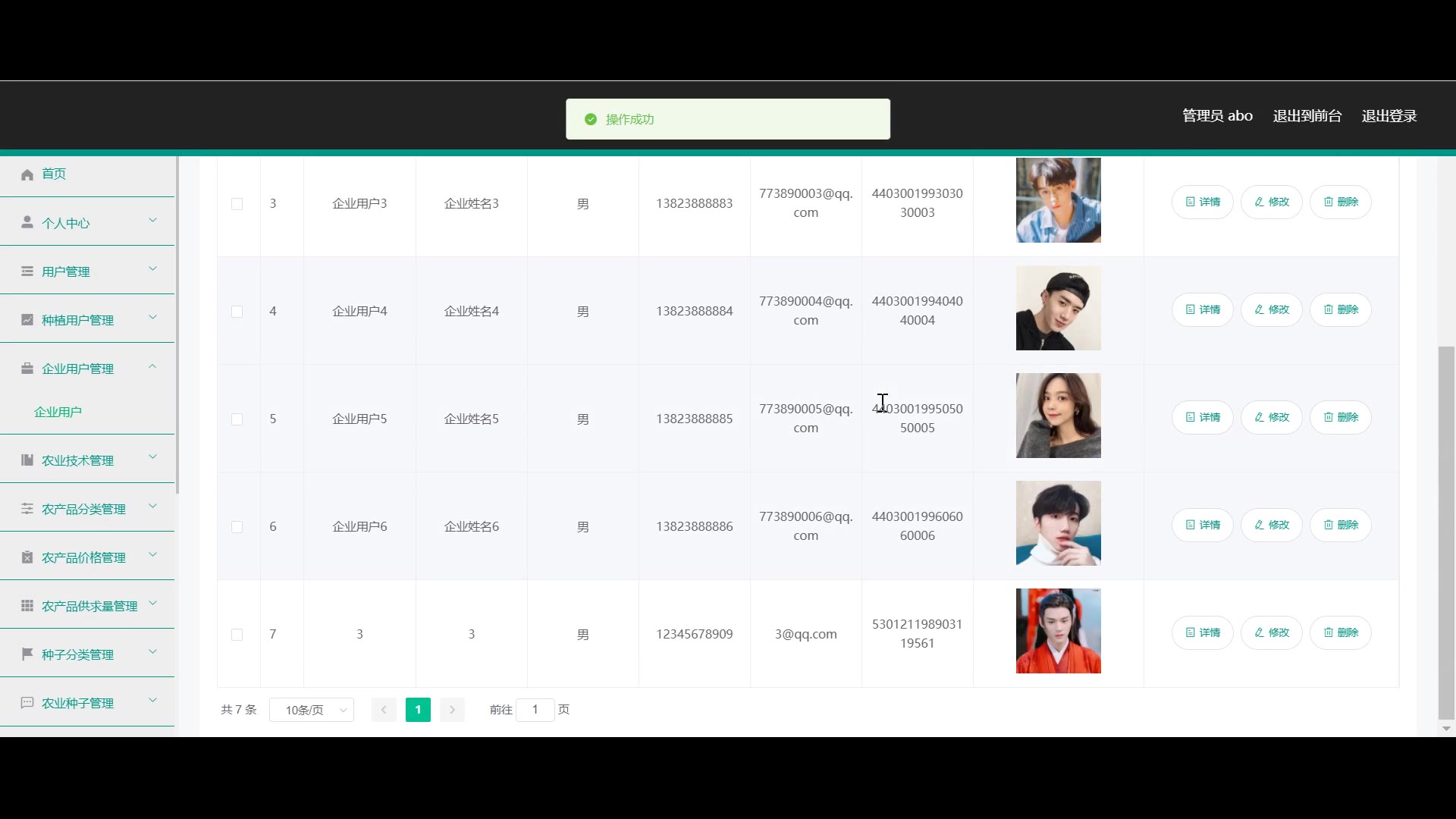1456x819 pixels.
Task: Open the 10条/页 page size dropdown
Action: 312,710
